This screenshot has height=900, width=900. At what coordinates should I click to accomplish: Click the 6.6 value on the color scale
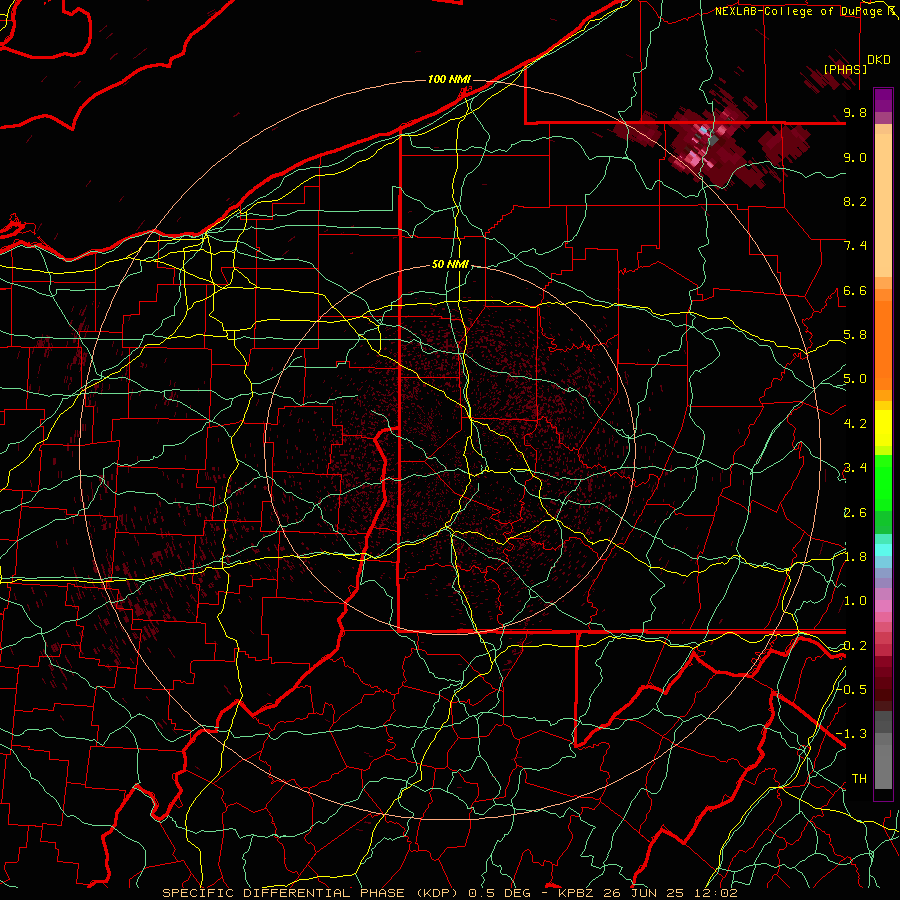(x=855, y=290)
